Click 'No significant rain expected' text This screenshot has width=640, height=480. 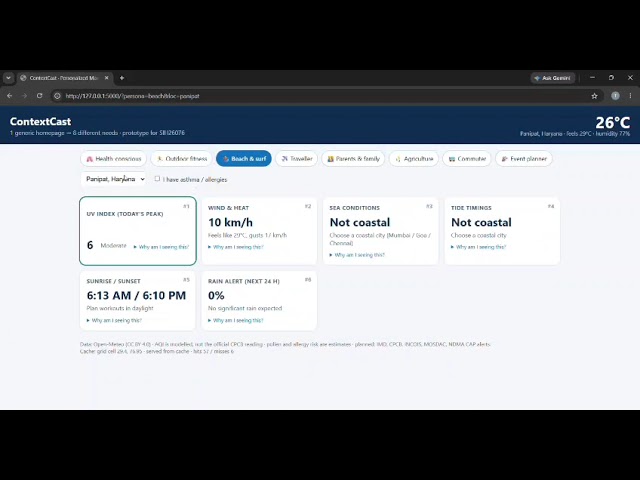[245, 308]
